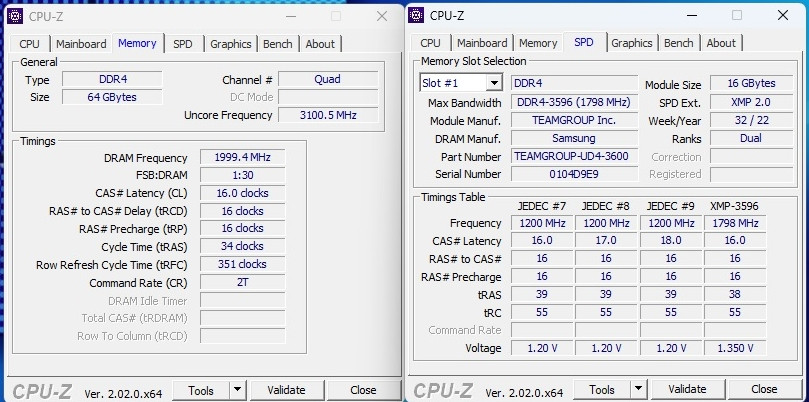Click the XMP 2.0 SPD Ext. field

coord(752,102)
